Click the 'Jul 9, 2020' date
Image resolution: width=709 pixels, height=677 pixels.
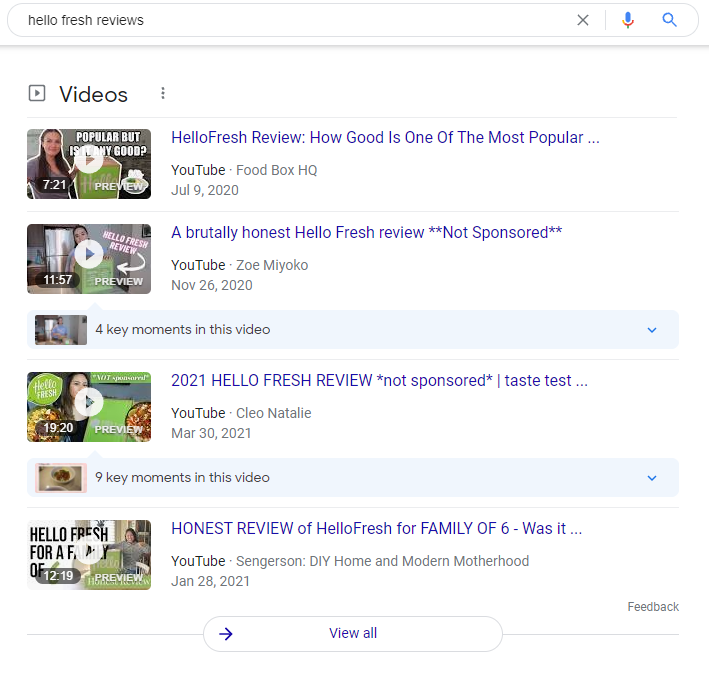[x=205, y=190]
